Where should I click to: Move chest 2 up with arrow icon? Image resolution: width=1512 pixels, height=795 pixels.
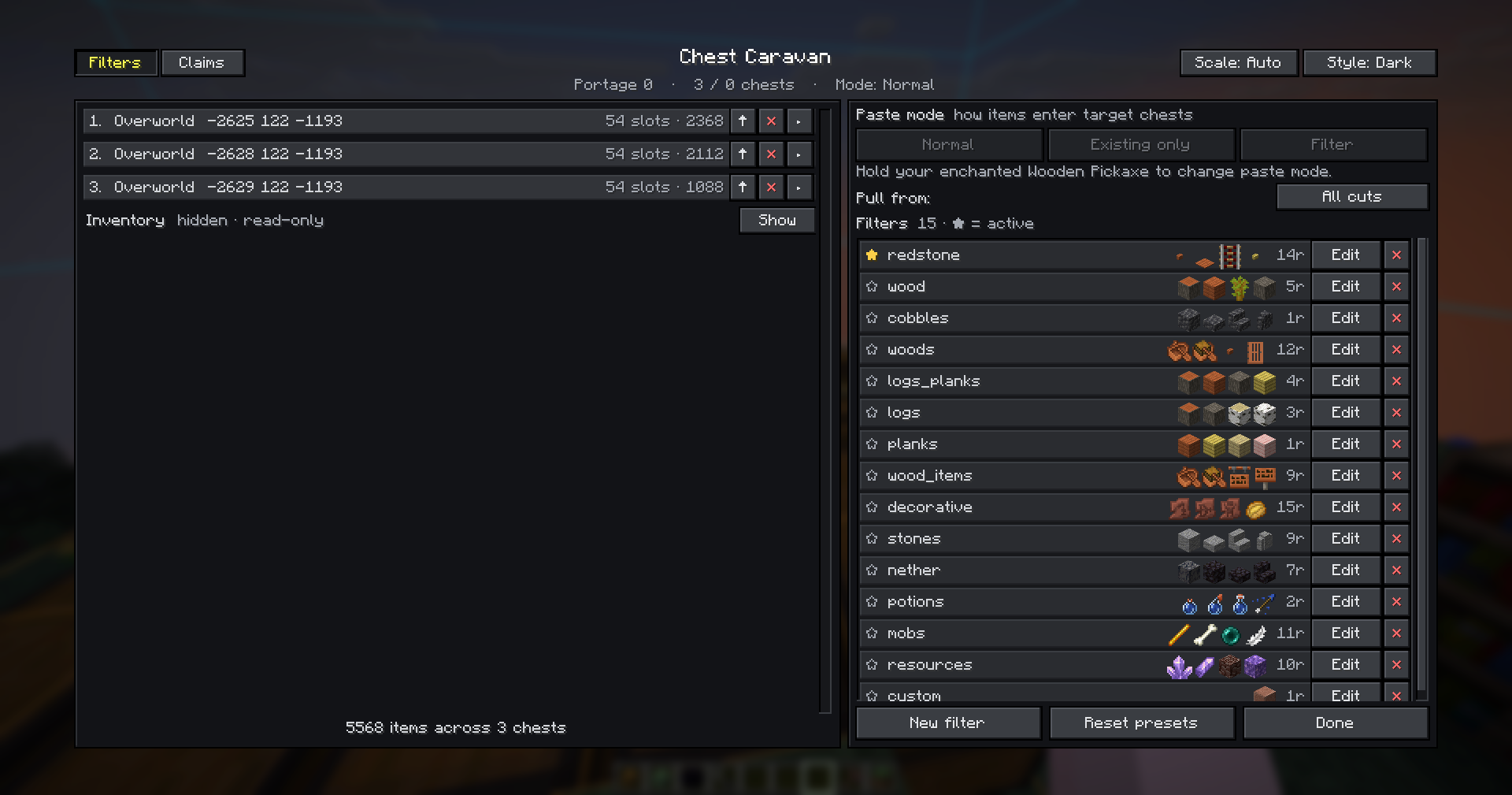tap(743, 154)
